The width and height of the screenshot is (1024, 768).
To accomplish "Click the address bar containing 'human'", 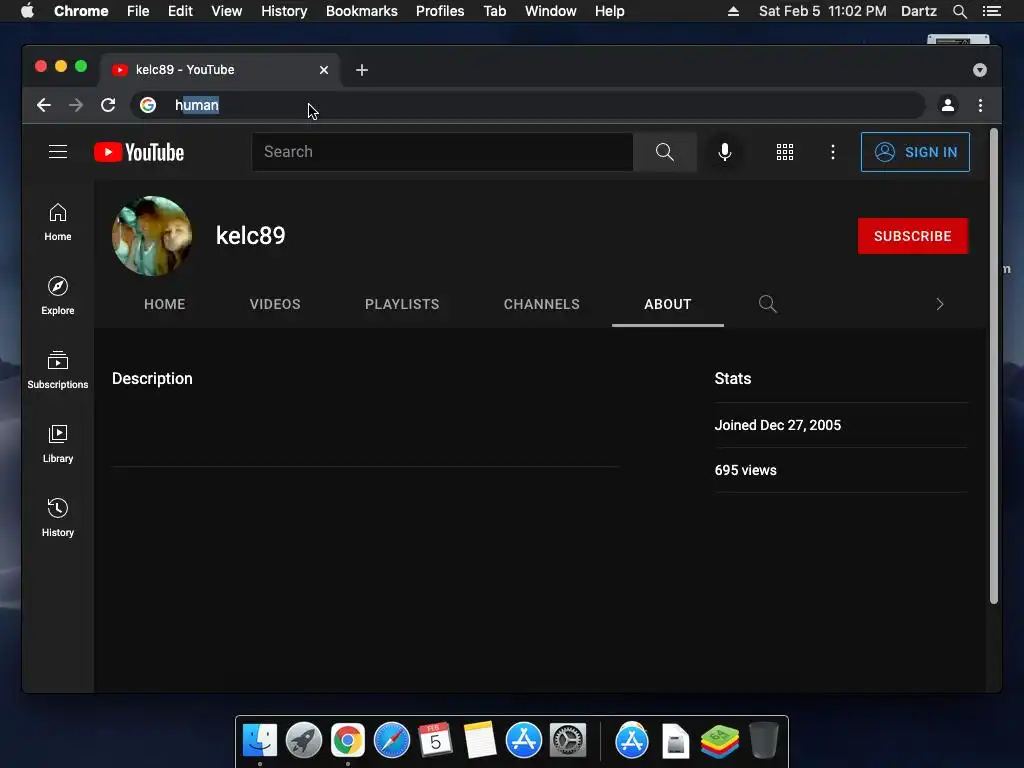I will (528, 105).
